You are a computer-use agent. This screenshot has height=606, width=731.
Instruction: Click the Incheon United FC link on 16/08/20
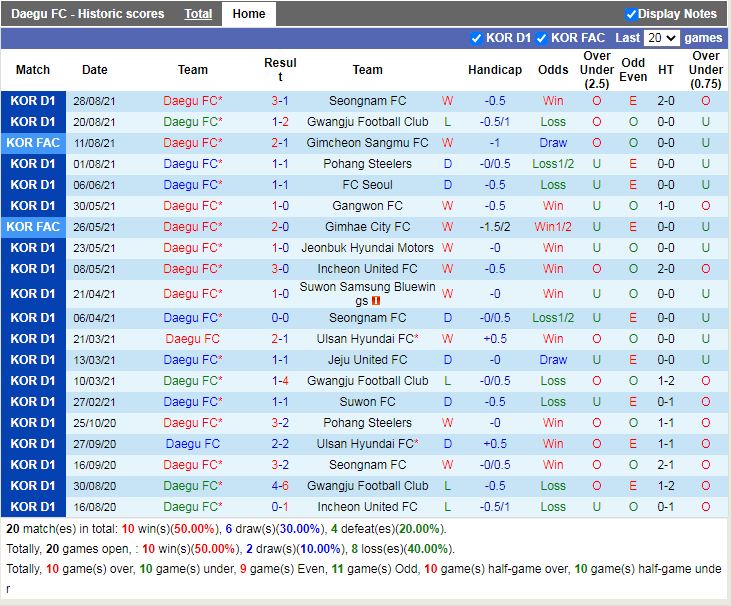(x=367, y=507)
